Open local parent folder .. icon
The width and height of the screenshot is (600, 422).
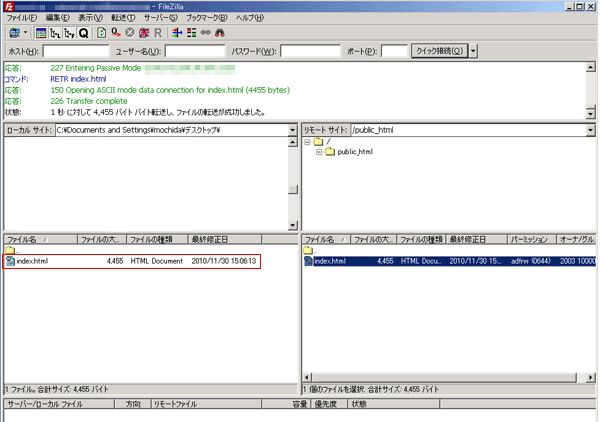pos(10,250)
